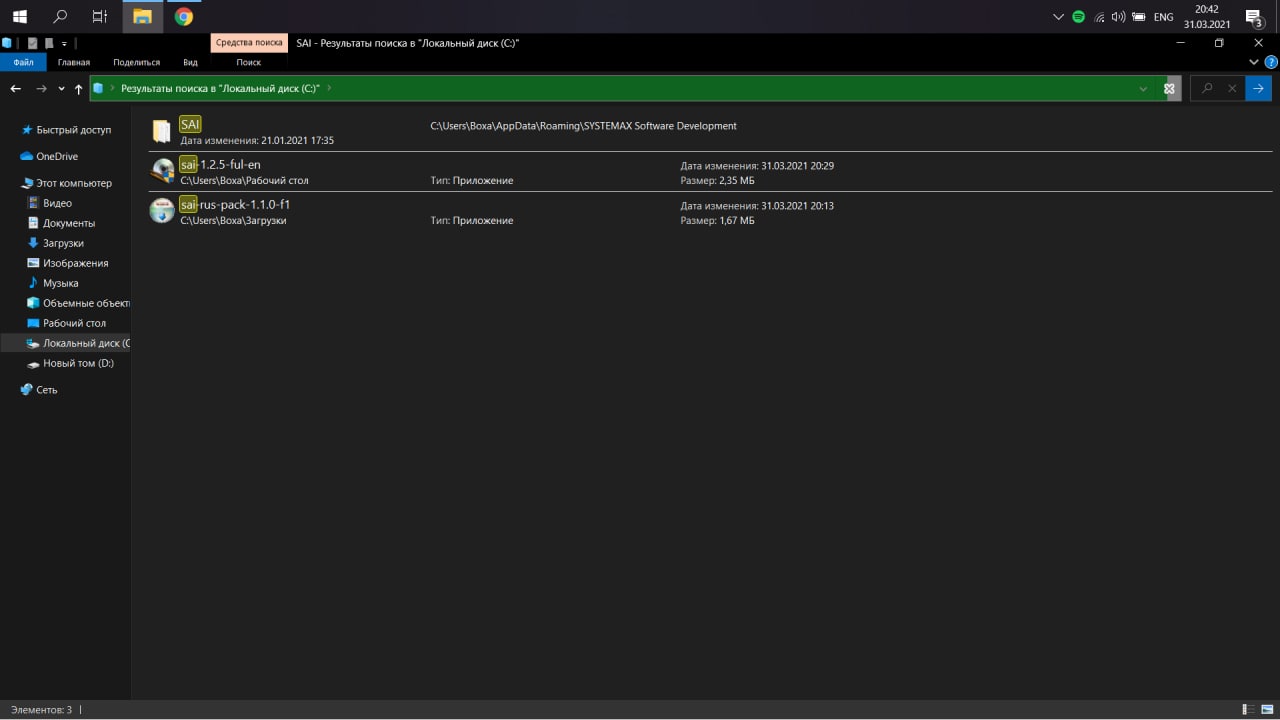Image resolution: width=1280 pixels, height=720 pixels.
Task: Open the recent locations dropdown
Action: [x=62, y=89]
